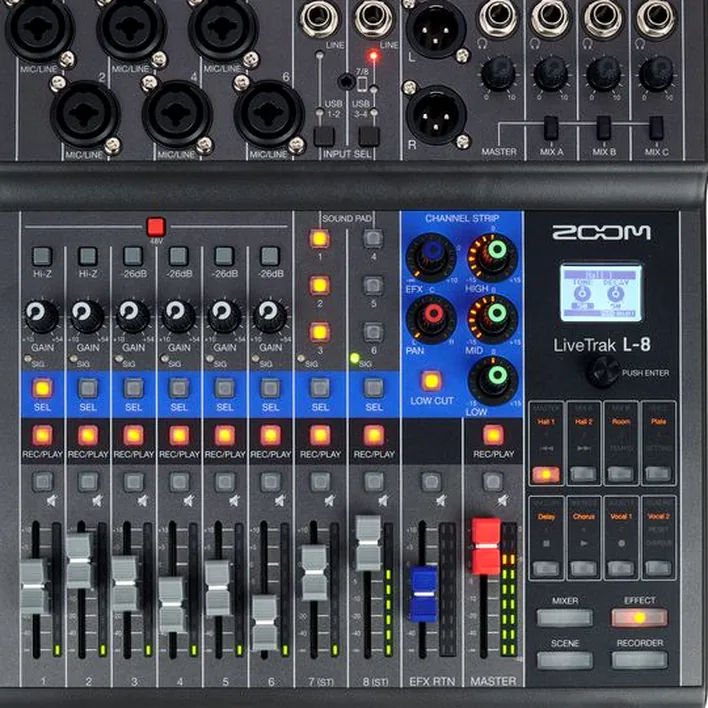This screenshot has height=708, width=708.
Task: Switch to RECORDER mode
Action: [x=639, y=660]
